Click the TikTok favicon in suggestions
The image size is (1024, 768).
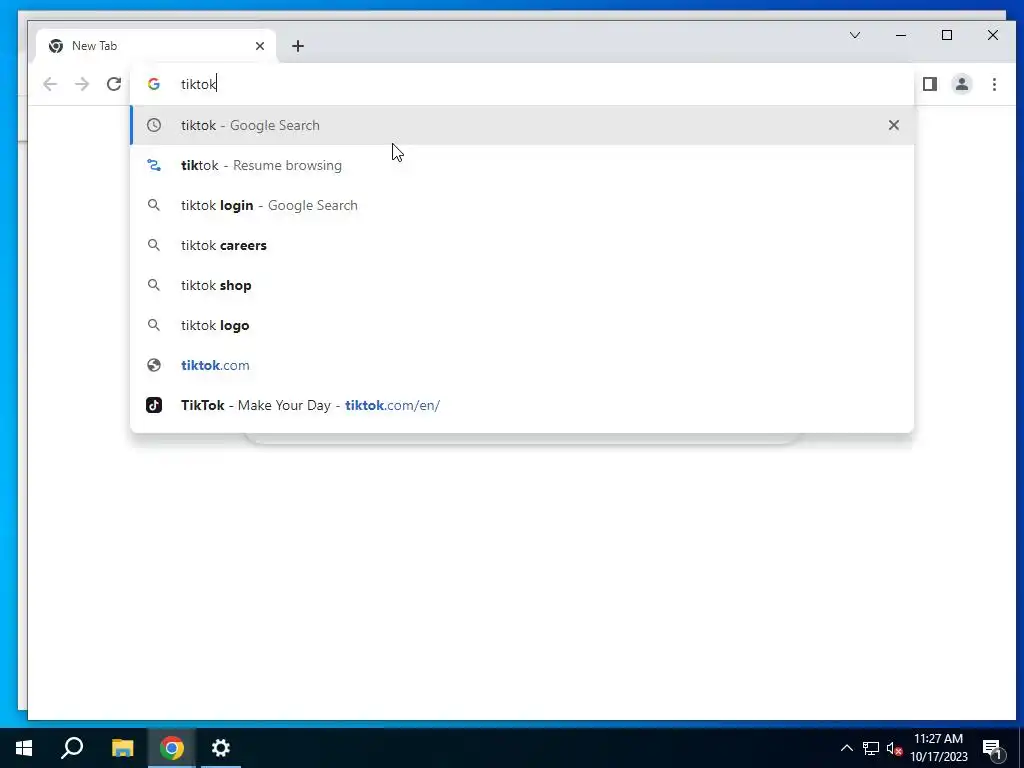[x=153, y=405]
